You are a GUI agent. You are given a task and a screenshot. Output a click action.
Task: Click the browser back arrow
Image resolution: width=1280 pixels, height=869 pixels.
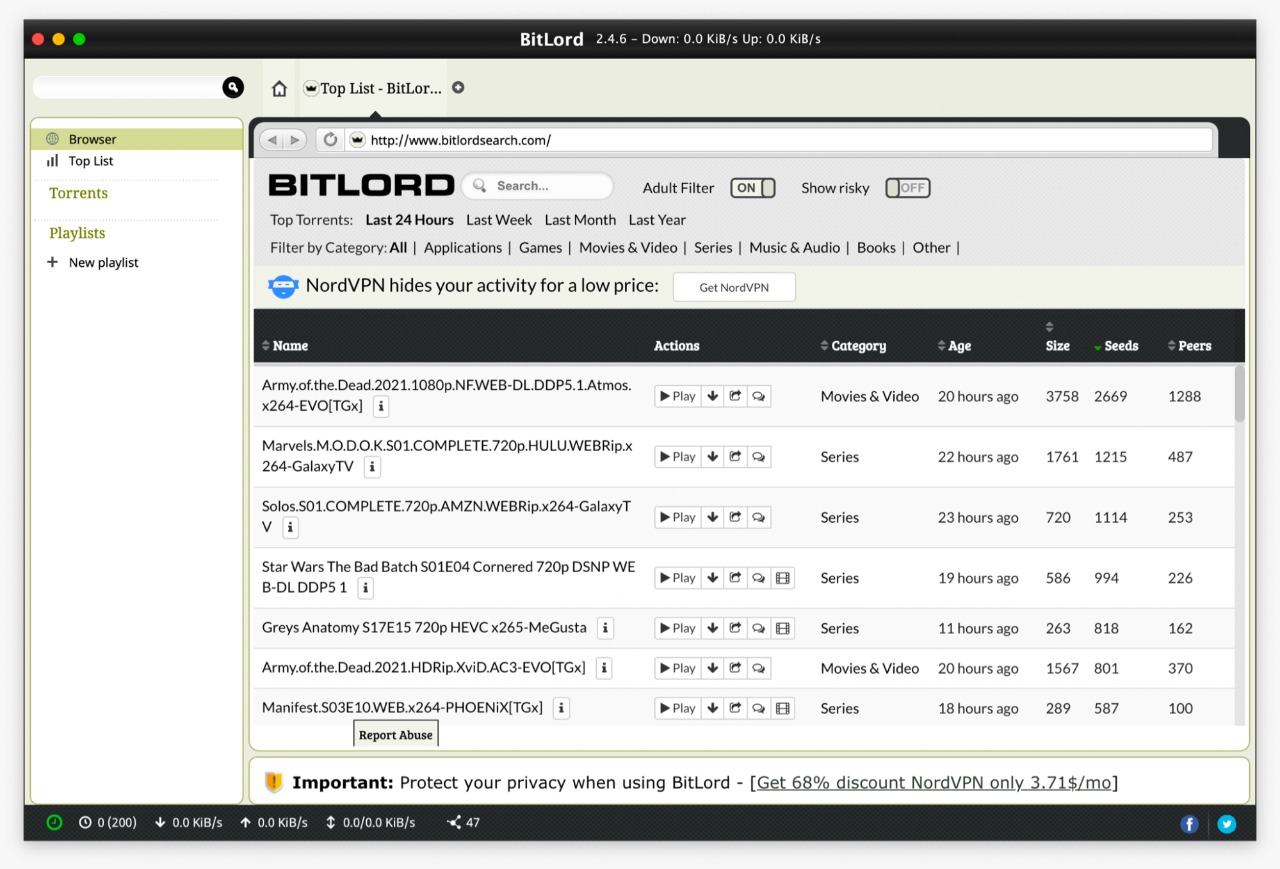[x=271, y=140]
